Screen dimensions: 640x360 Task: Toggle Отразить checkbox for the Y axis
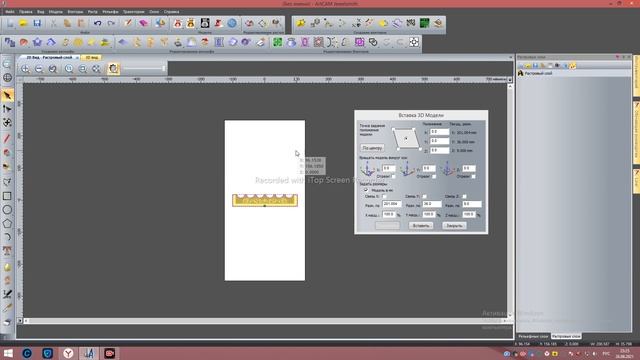pyautogui.click(x=434, y=177)
